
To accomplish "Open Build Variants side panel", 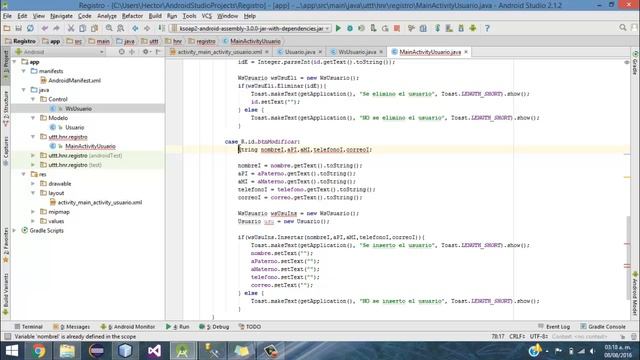I will click(6, 293).
